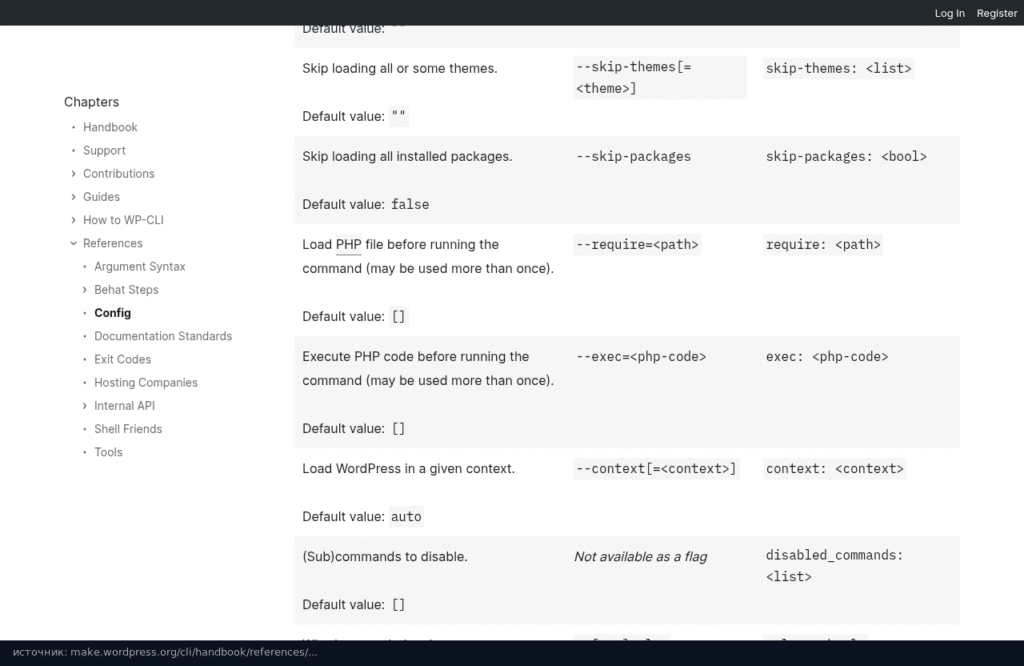Click (Sub)commands to disable text

[385, 557]
